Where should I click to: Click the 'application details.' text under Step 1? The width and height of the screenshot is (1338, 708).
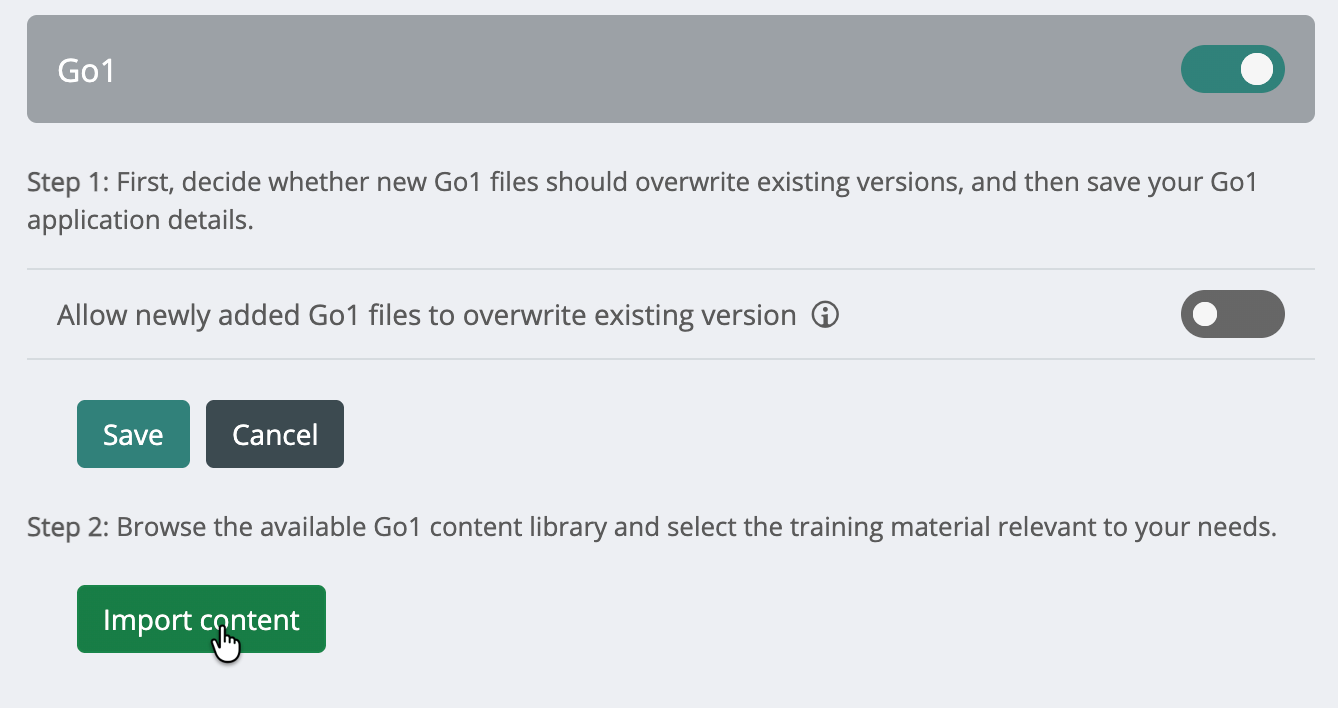pos(140,220)
